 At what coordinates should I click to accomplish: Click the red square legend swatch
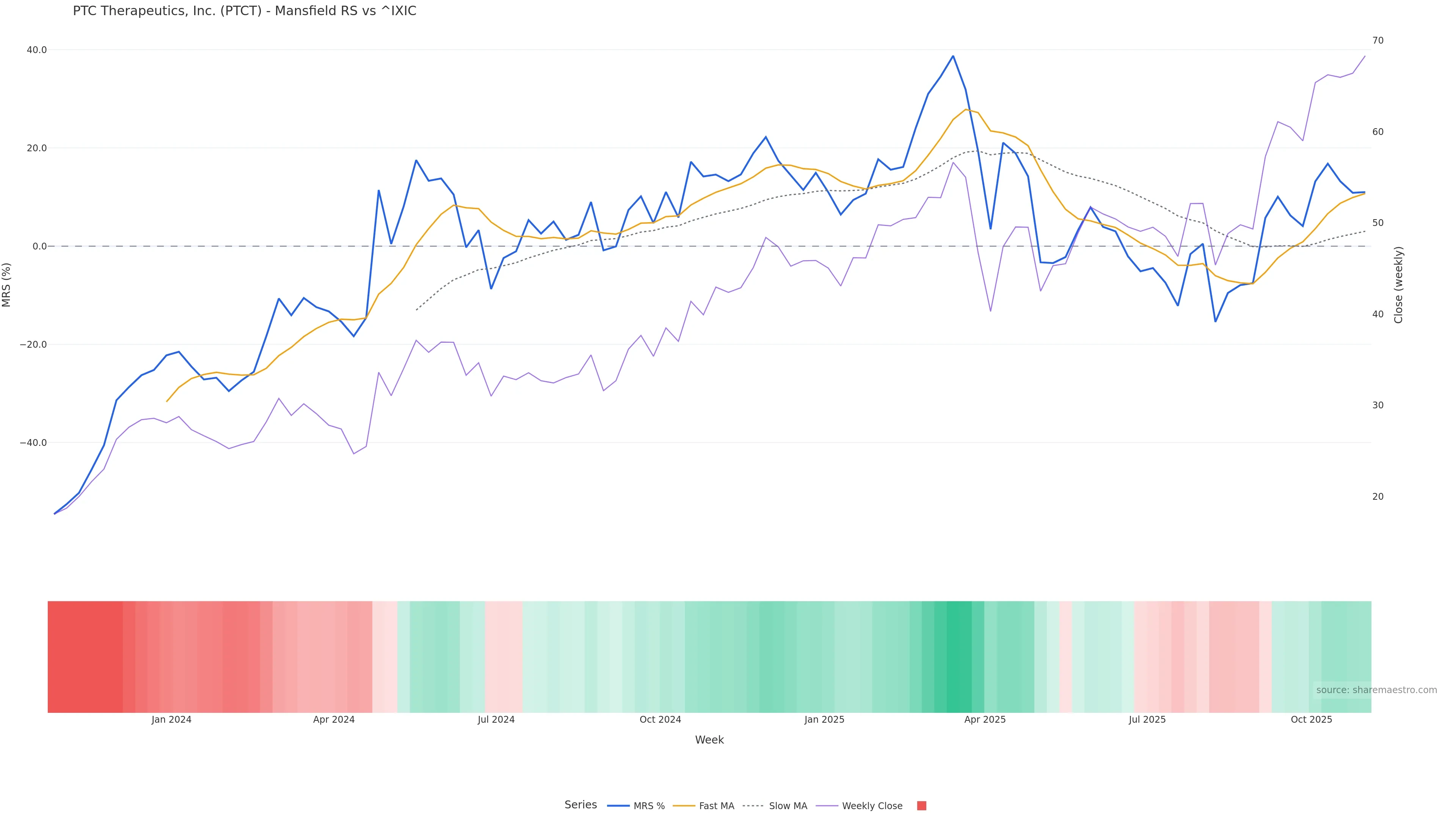921,806
